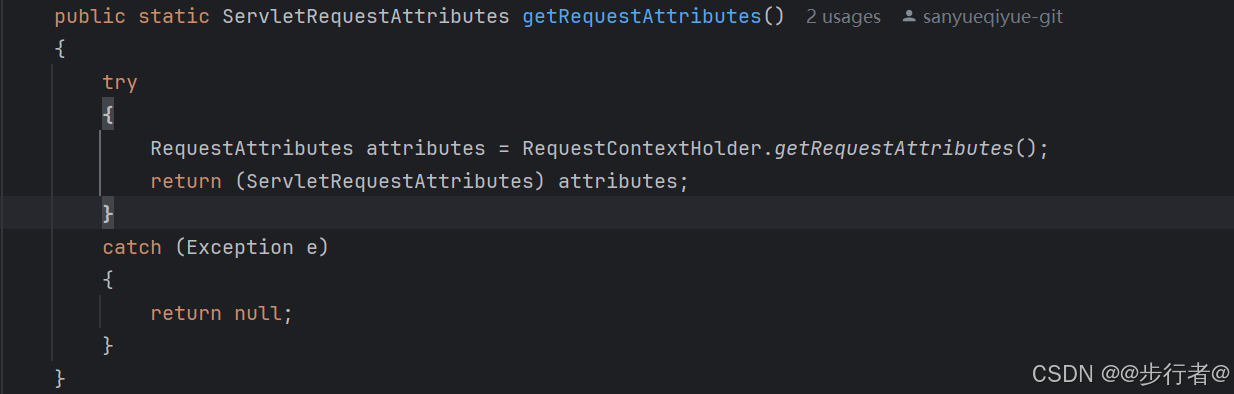
Task: Click the RequestAttributes type on the variable line
Action: [252, 149]
